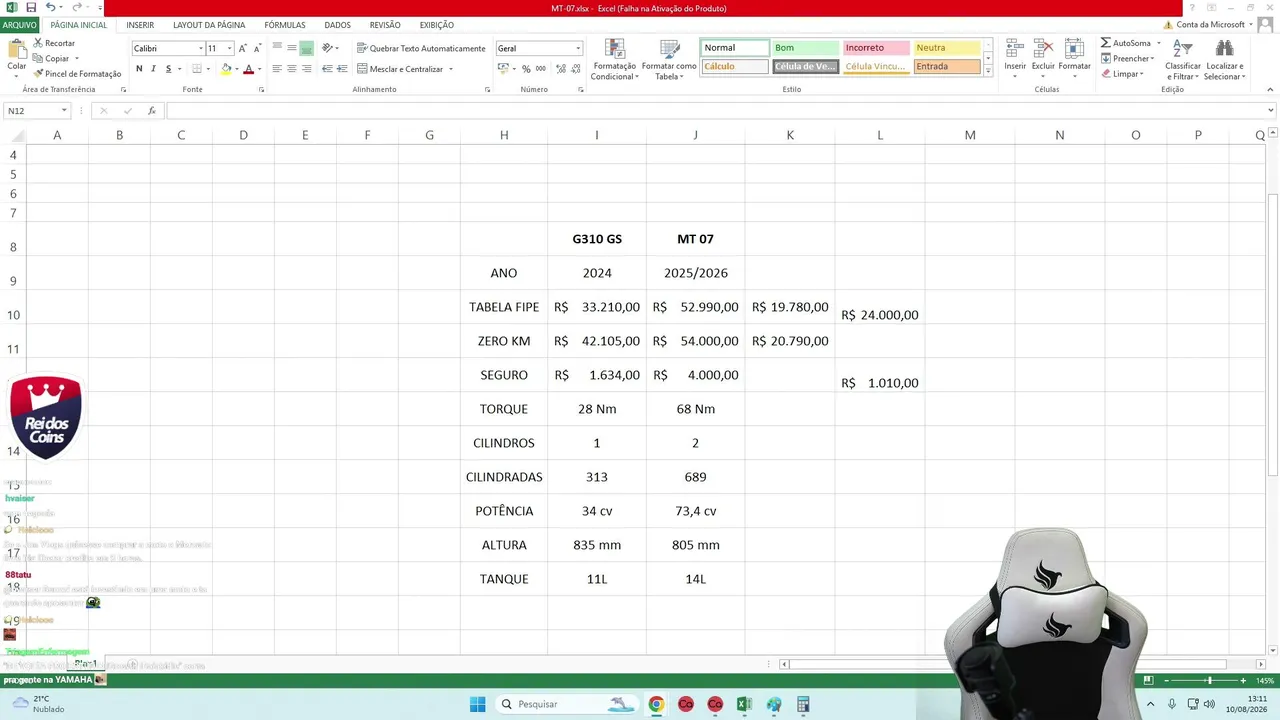Apply thousands separator style
The image size is (1280, 720).
click(x=541, y=69)
